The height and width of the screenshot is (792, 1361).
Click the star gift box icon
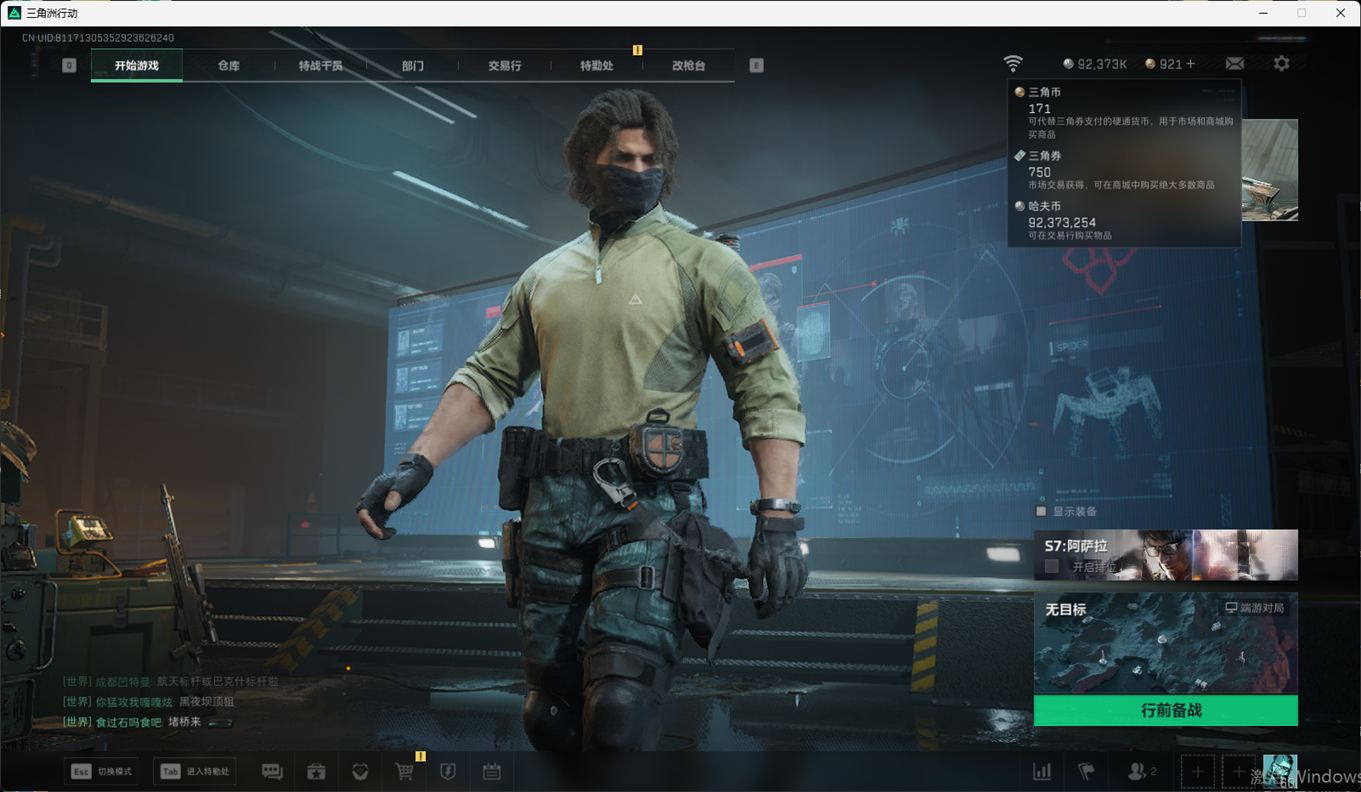[x=316, y=771]
